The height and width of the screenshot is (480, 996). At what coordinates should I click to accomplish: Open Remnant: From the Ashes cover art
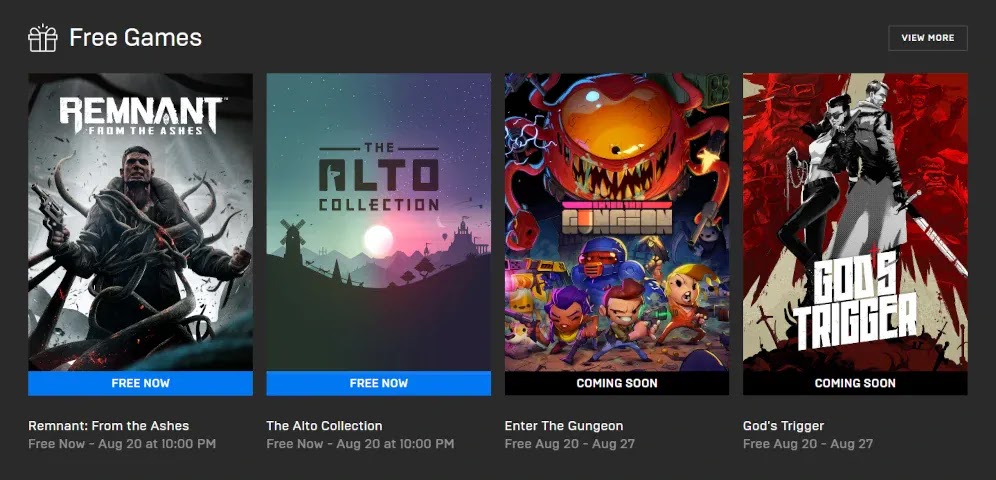140,222
